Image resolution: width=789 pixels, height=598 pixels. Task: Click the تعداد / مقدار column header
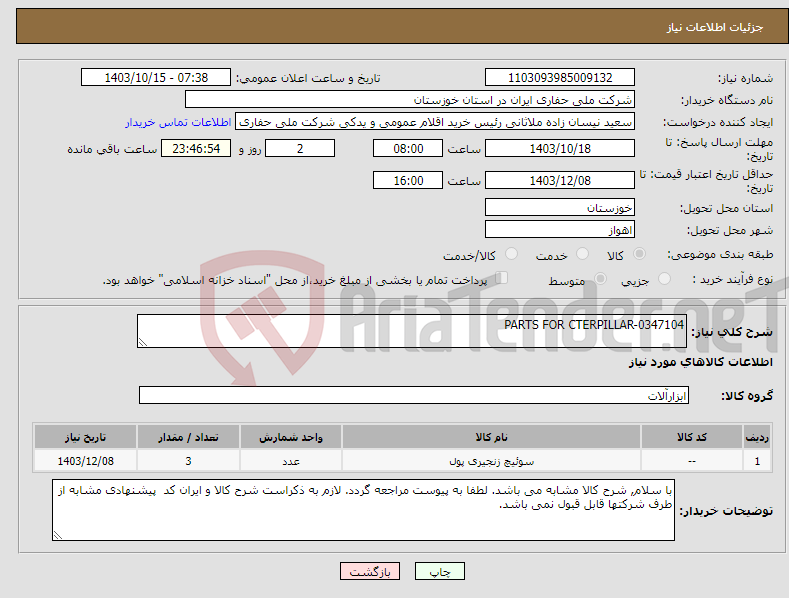[x=188, y=437]
